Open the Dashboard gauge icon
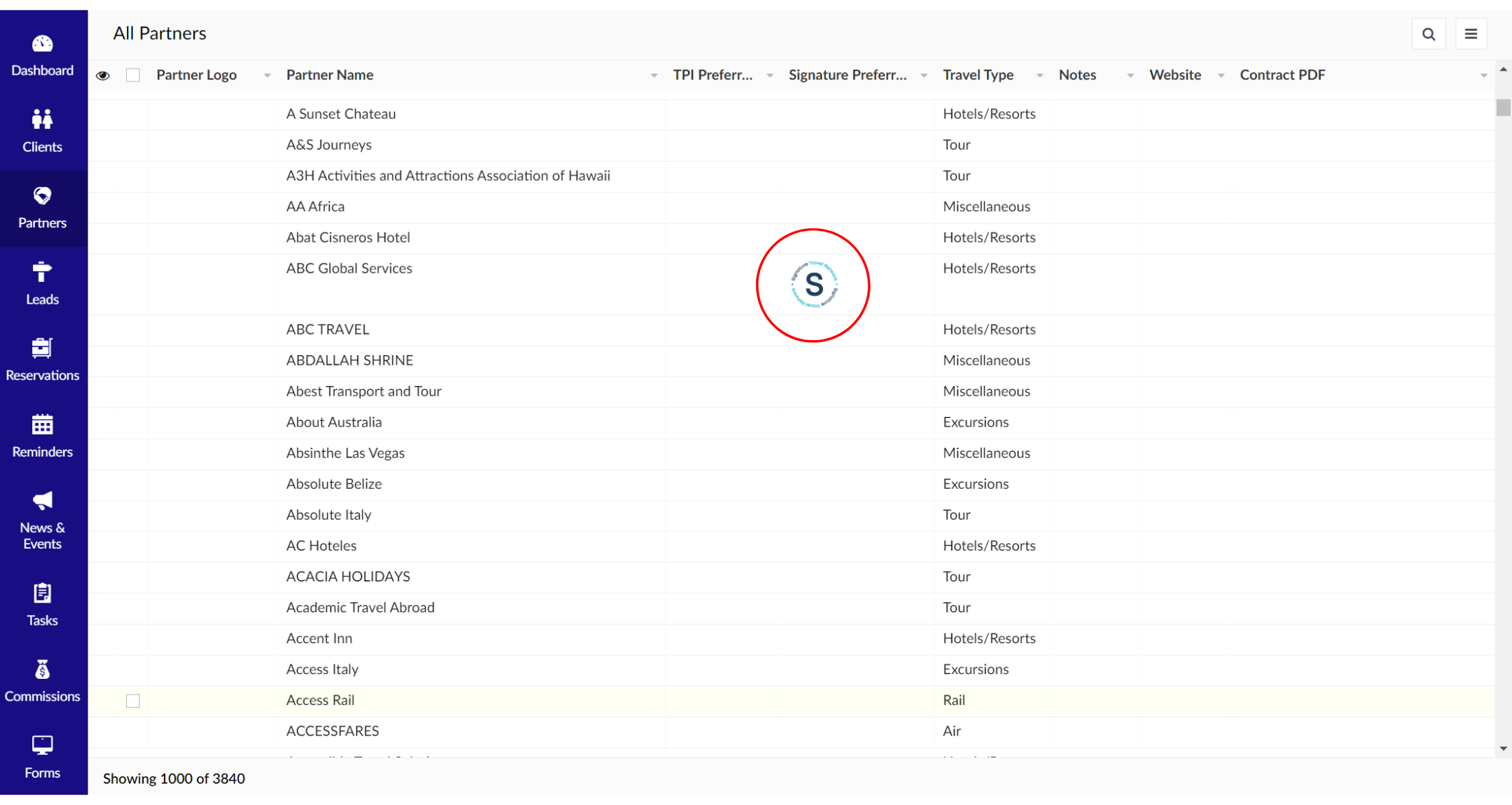Image resolution: width=1512 pixels, height=805 pixels. click(42, 45)
